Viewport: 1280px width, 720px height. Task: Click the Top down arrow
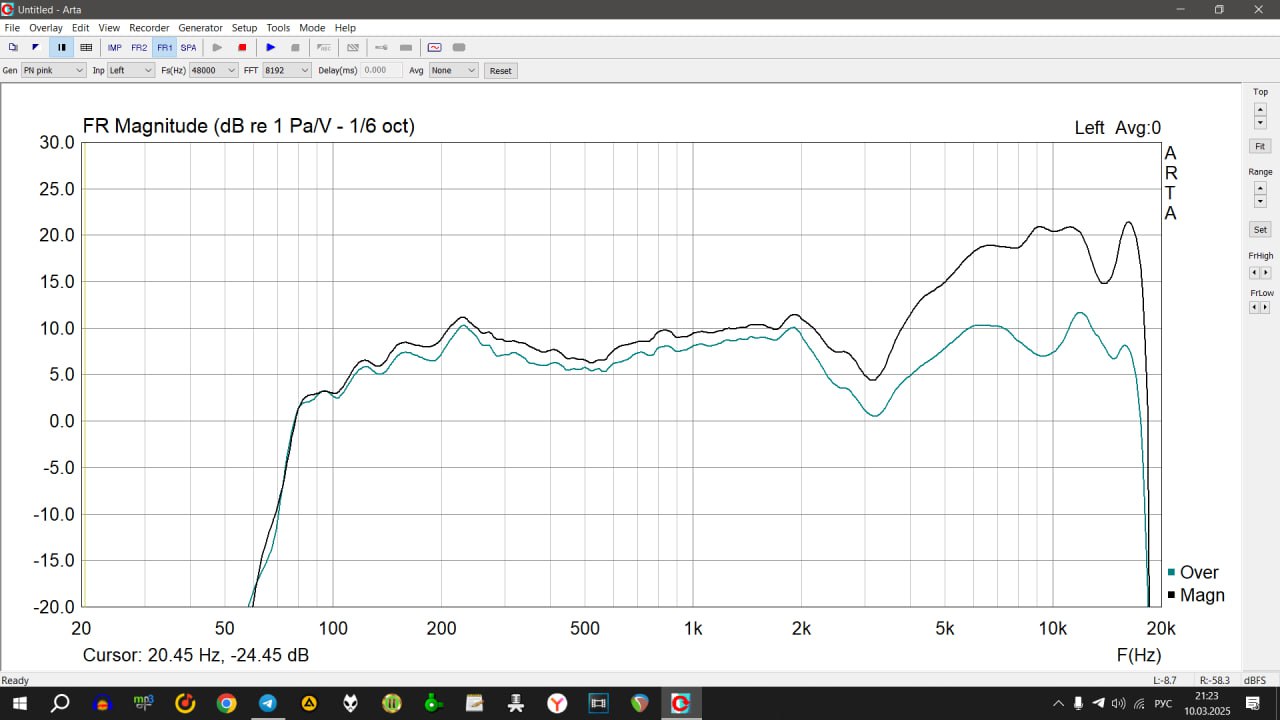1260,122
